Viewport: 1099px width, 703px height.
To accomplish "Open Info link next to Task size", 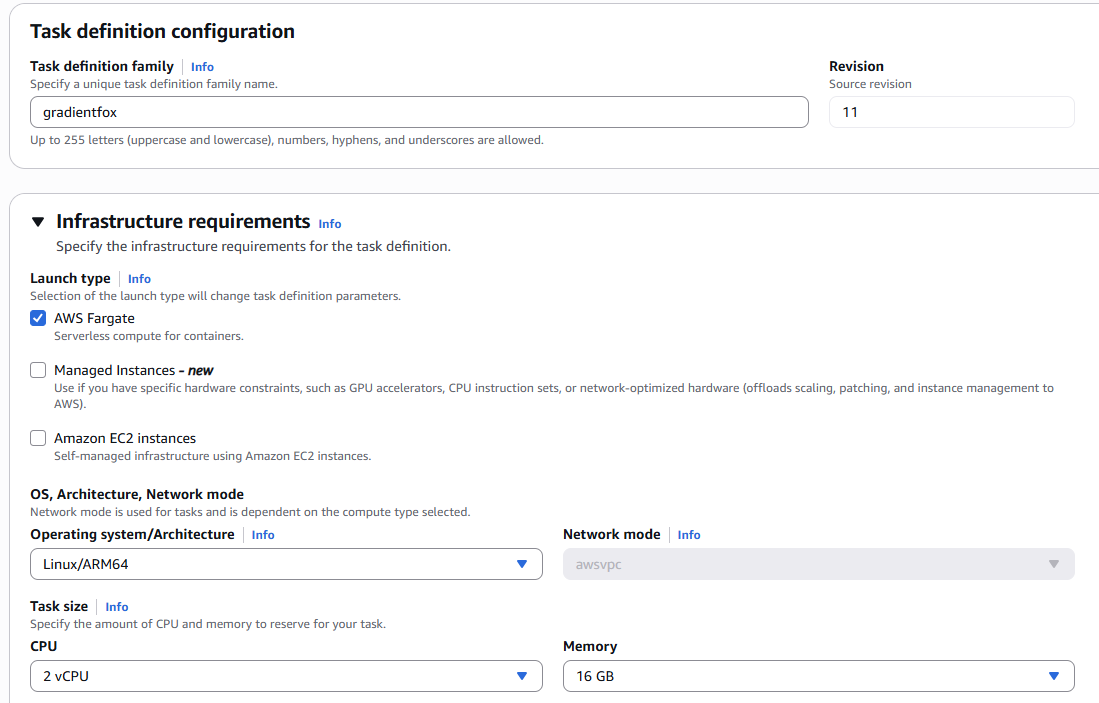I will coord(117,607).
